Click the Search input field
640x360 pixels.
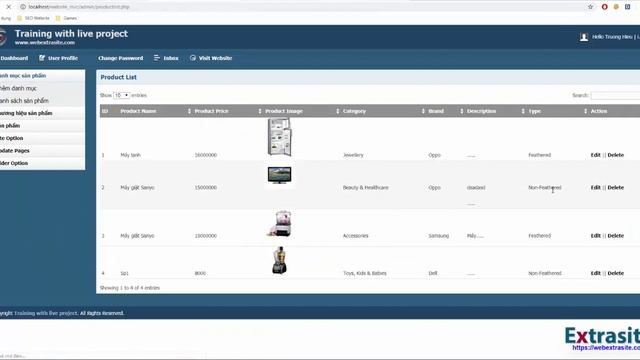[x=615, y=95]
